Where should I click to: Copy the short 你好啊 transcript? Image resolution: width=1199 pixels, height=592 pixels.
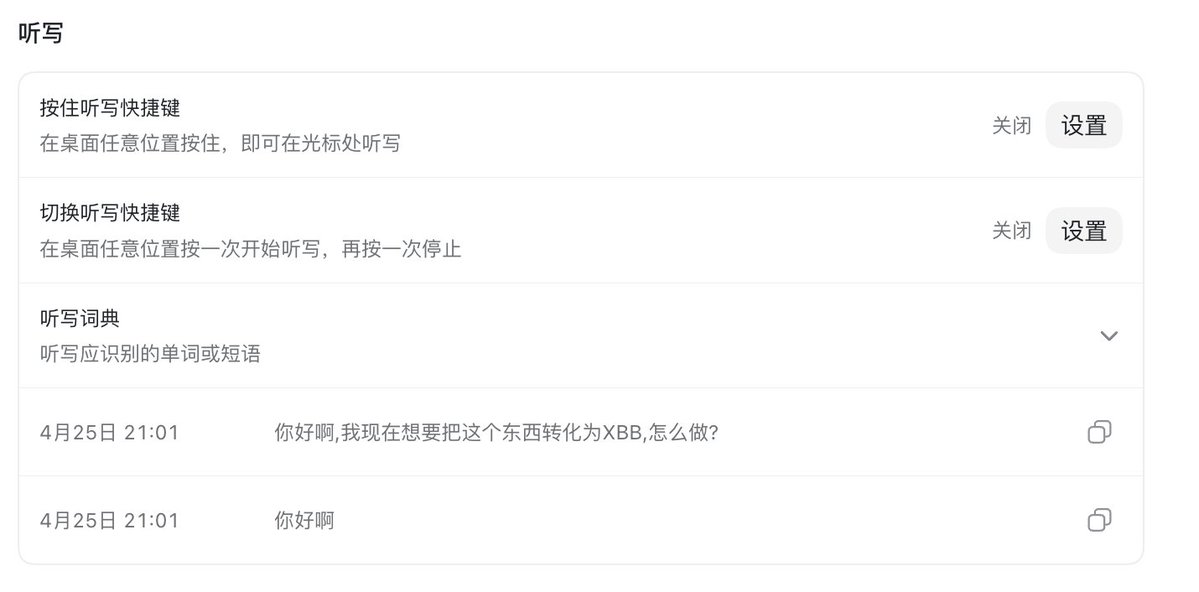(1099, 520)
